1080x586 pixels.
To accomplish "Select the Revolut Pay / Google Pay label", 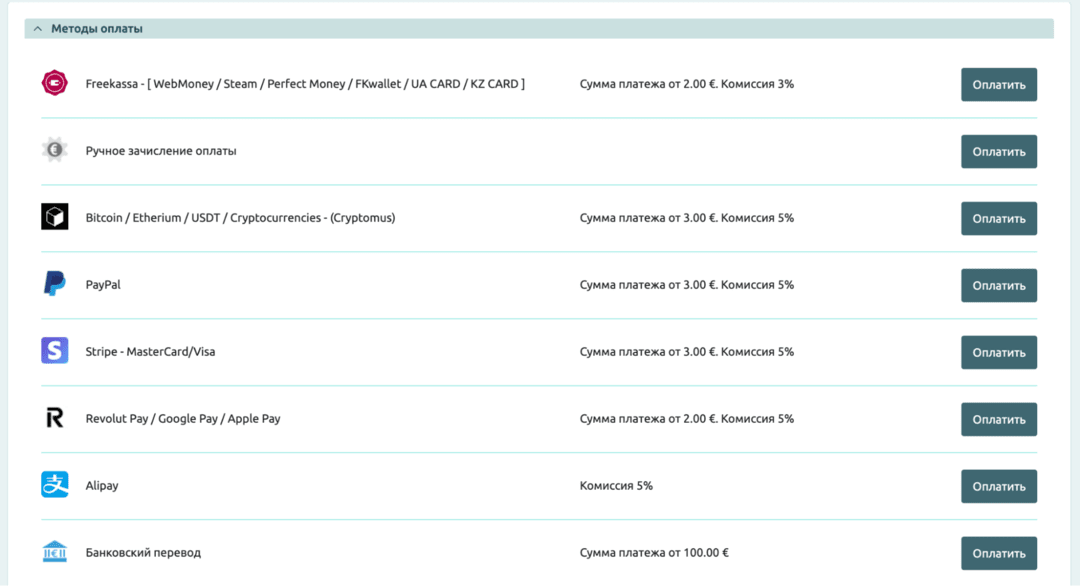I will [183, 419].
